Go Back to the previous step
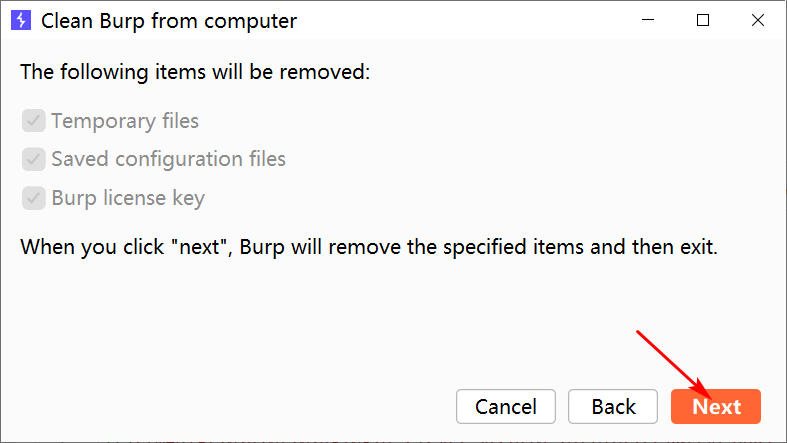This screenshot has width=787, height=443. [613, 406]
